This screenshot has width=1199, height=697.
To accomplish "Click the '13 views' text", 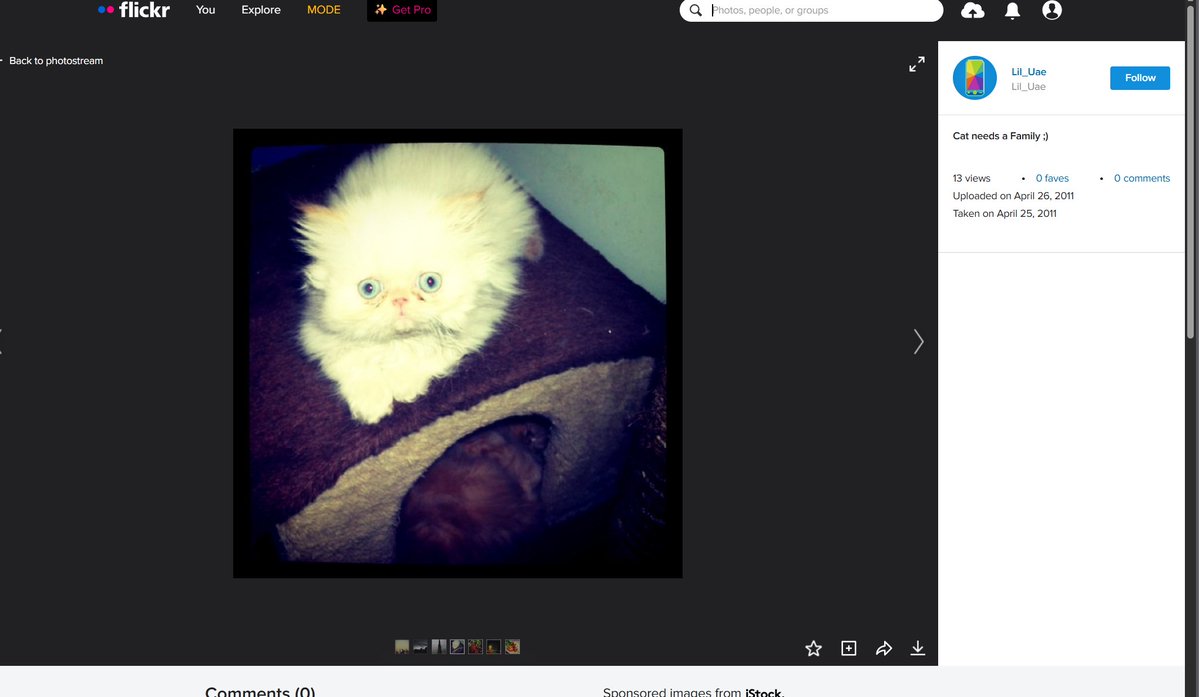I will point(971,178).
